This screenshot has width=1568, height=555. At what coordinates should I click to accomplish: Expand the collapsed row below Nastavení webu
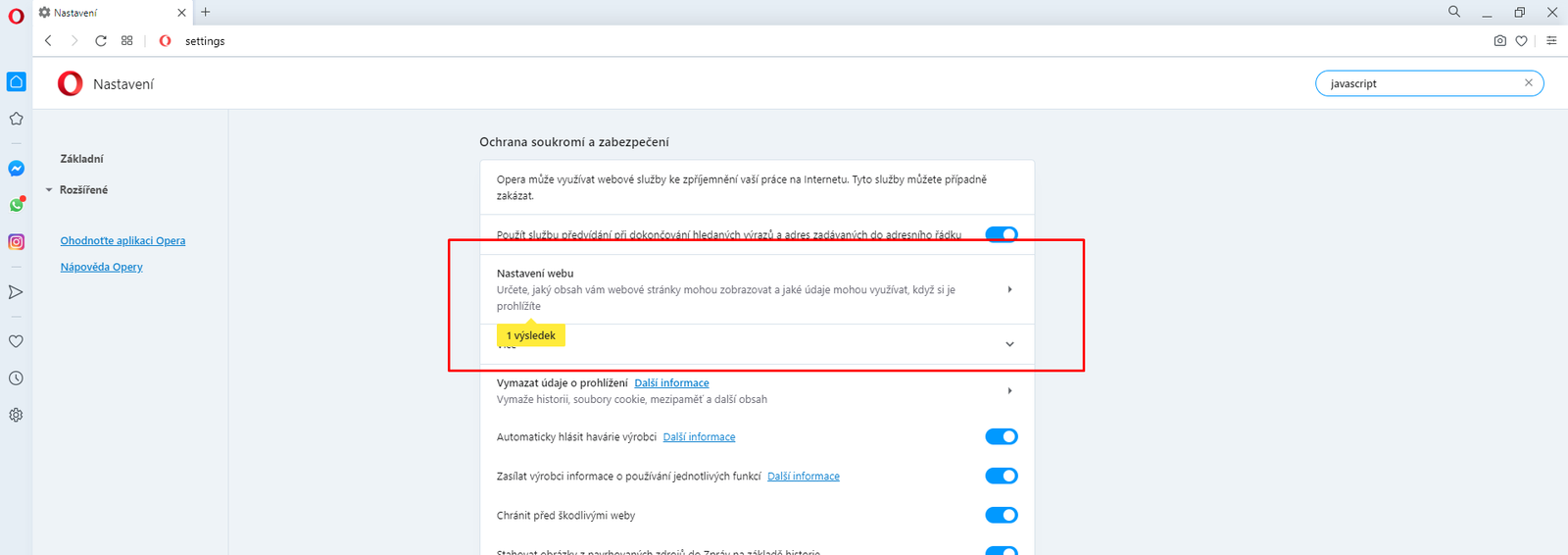point(1009,344)
